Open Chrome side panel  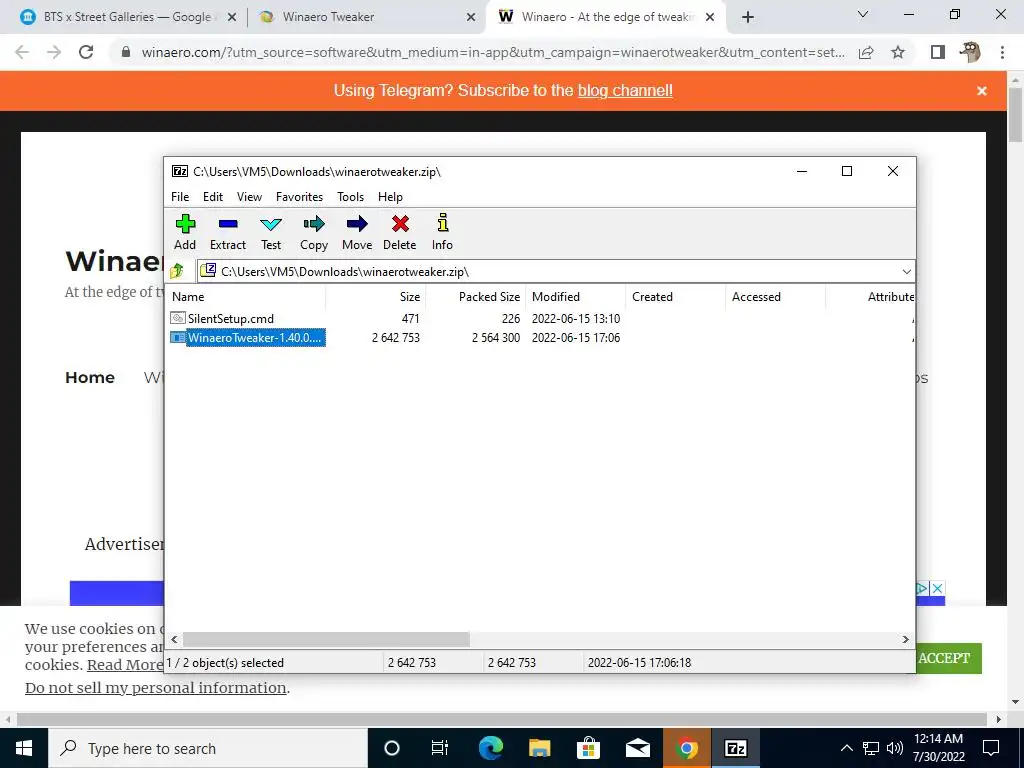coord(938,52)
